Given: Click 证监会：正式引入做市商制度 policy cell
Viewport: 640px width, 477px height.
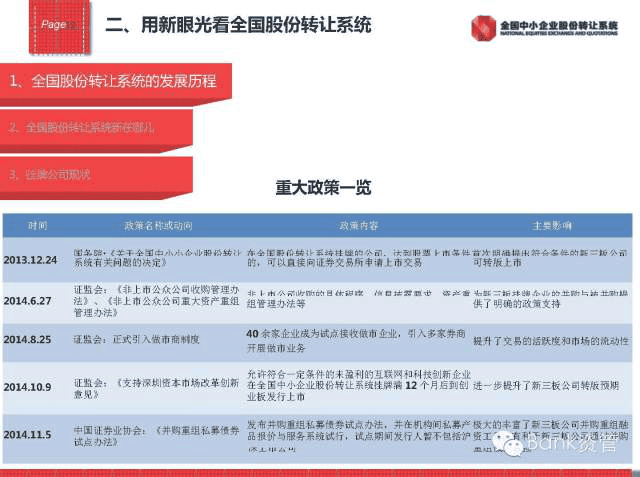Looking at the screenshot, I should 136,339.
